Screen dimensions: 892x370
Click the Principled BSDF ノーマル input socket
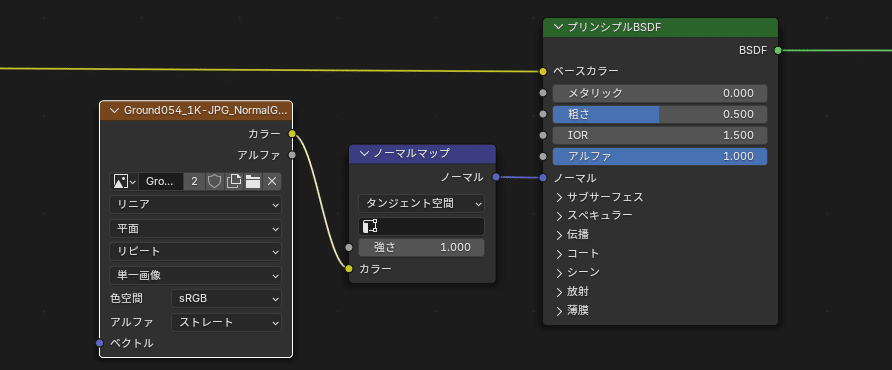coord(543,178)
